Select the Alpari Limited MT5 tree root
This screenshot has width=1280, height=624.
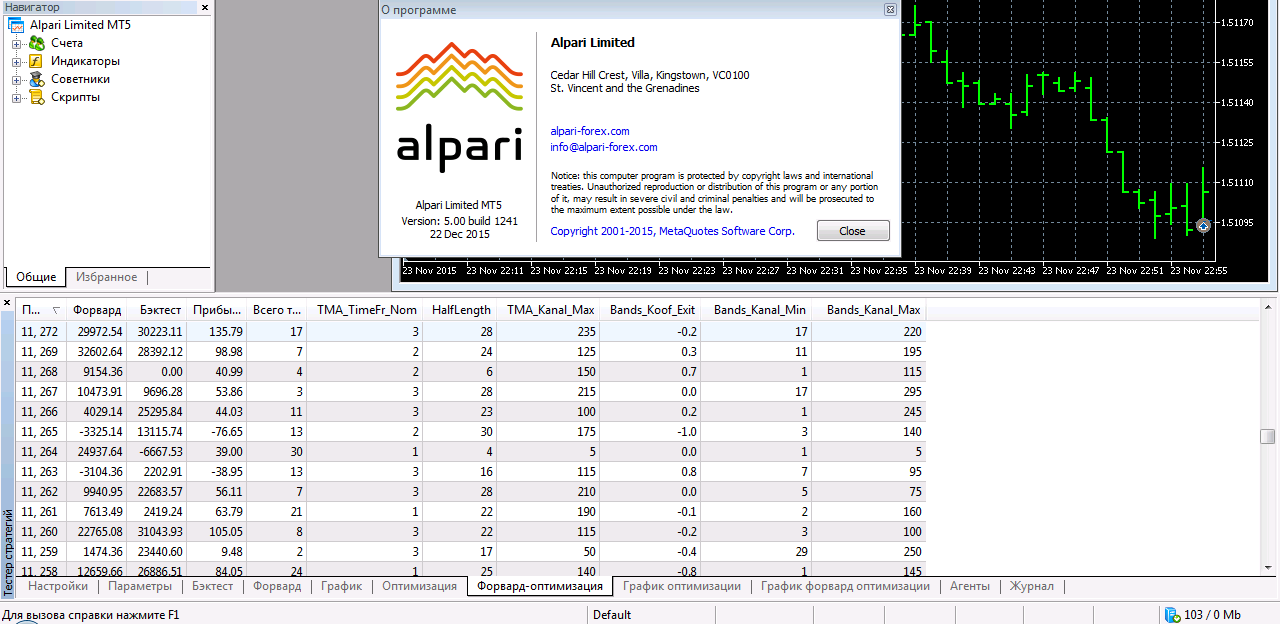[x=80, y=25]
